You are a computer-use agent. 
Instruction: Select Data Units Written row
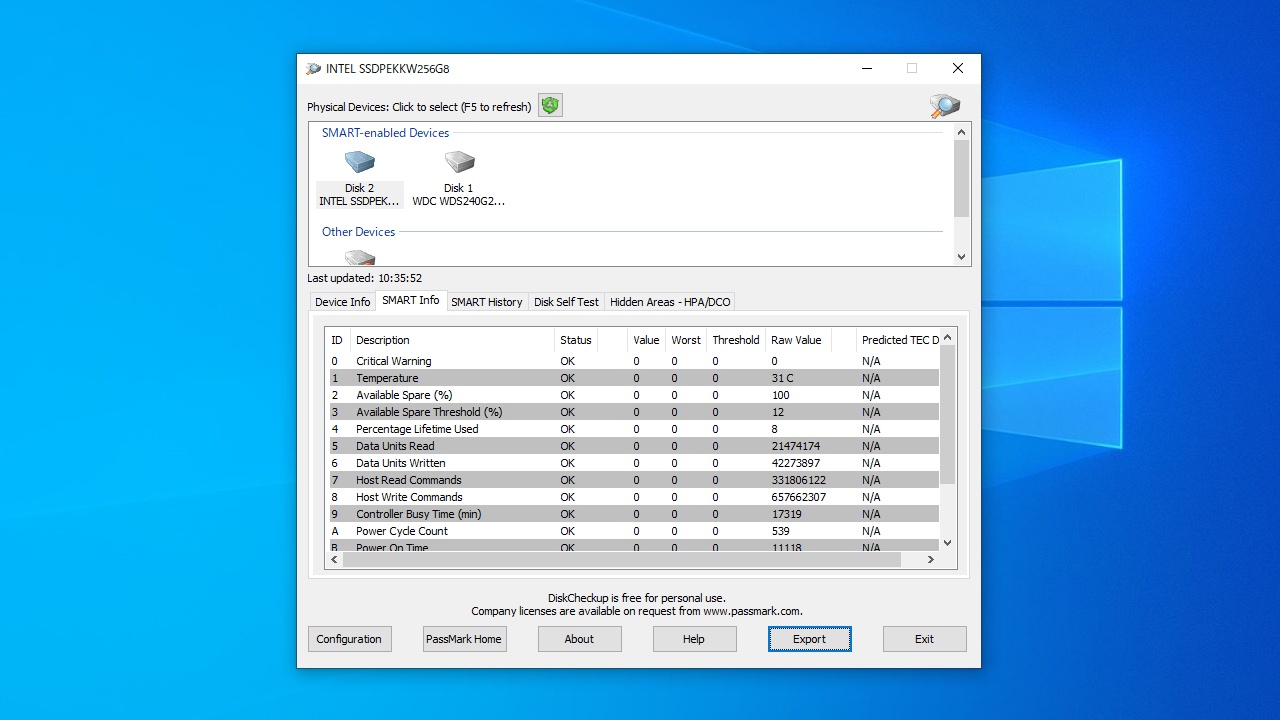click(634, 463)
